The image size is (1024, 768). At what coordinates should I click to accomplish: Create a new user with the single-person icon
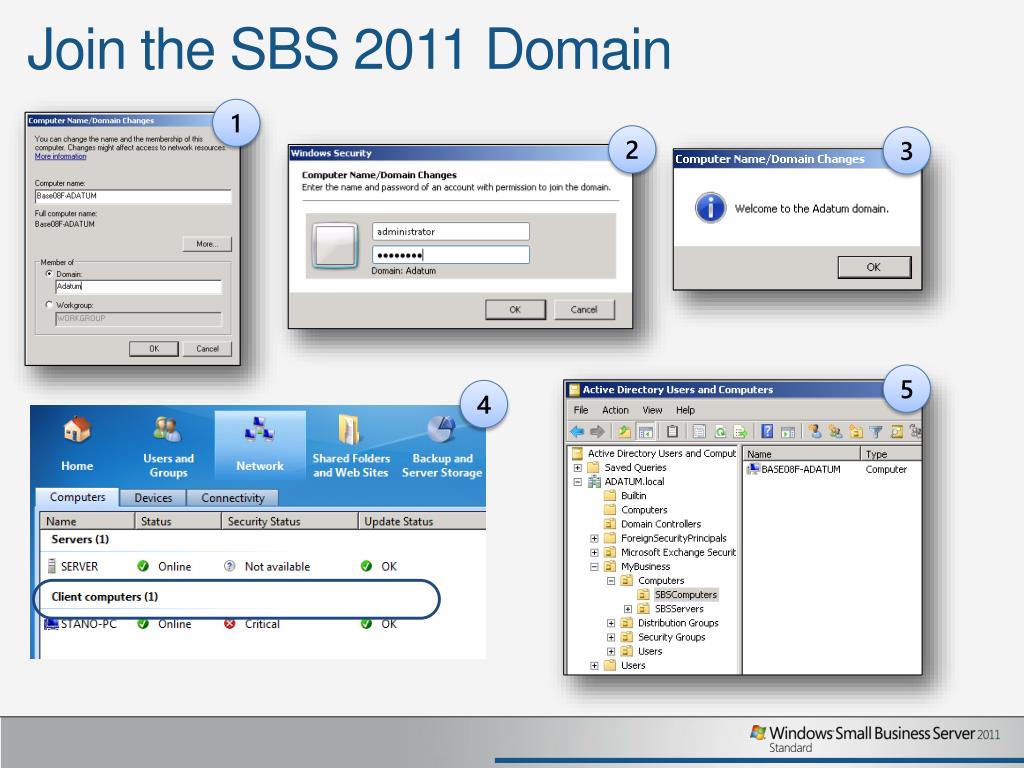814,432
